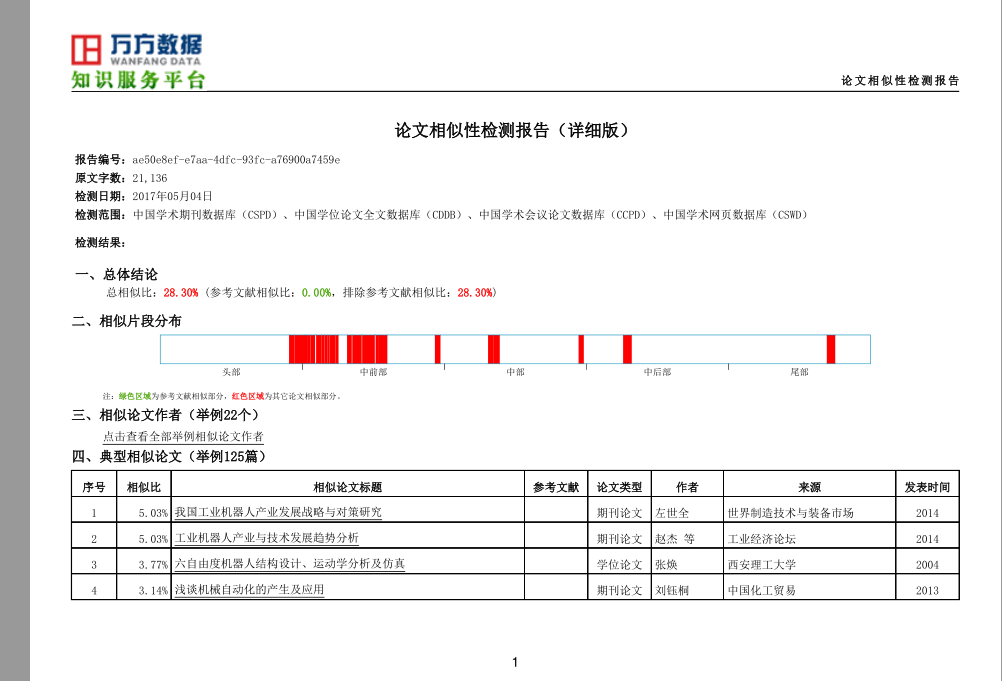
Task: Open the link to view all similar authors
Action: [x=183, y=436]
